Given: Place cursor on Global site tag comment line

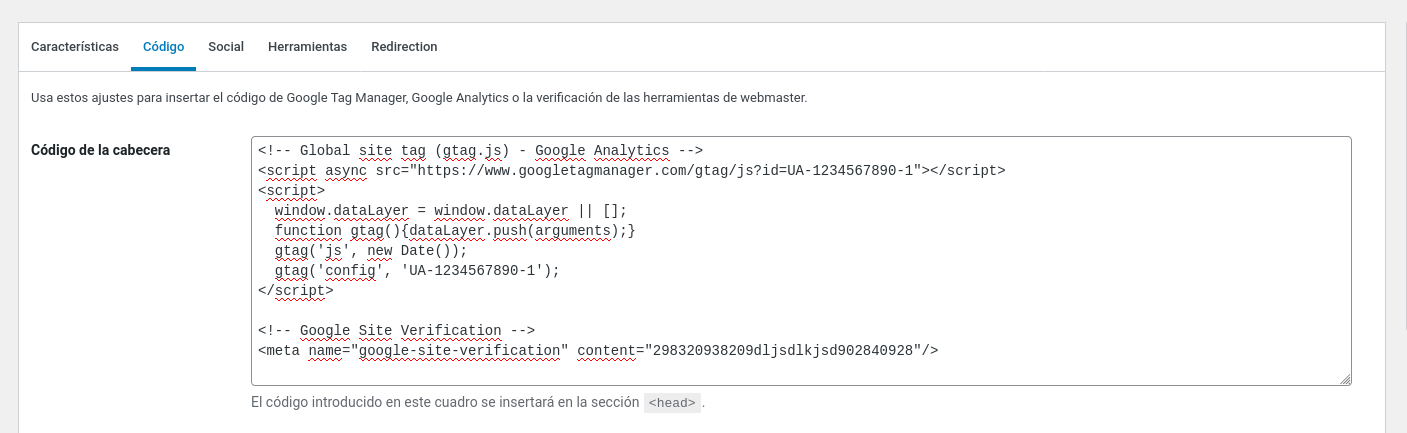Looking at the screenshot, I should [481, 151].
